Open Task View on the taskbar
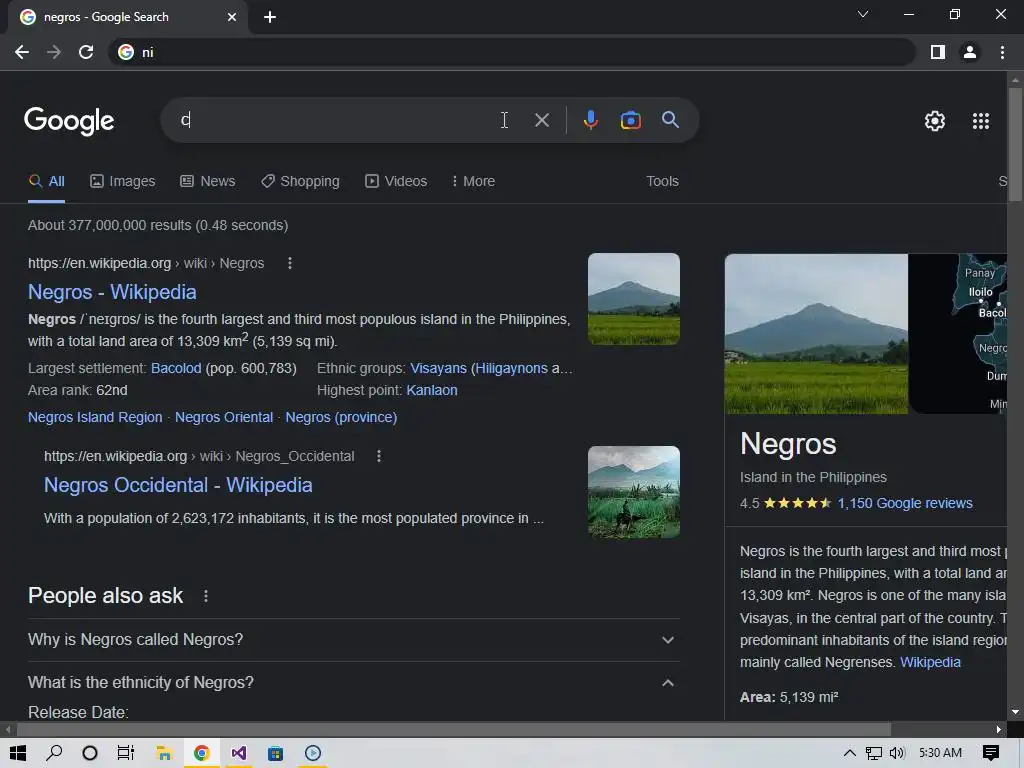 coord(125,753)
